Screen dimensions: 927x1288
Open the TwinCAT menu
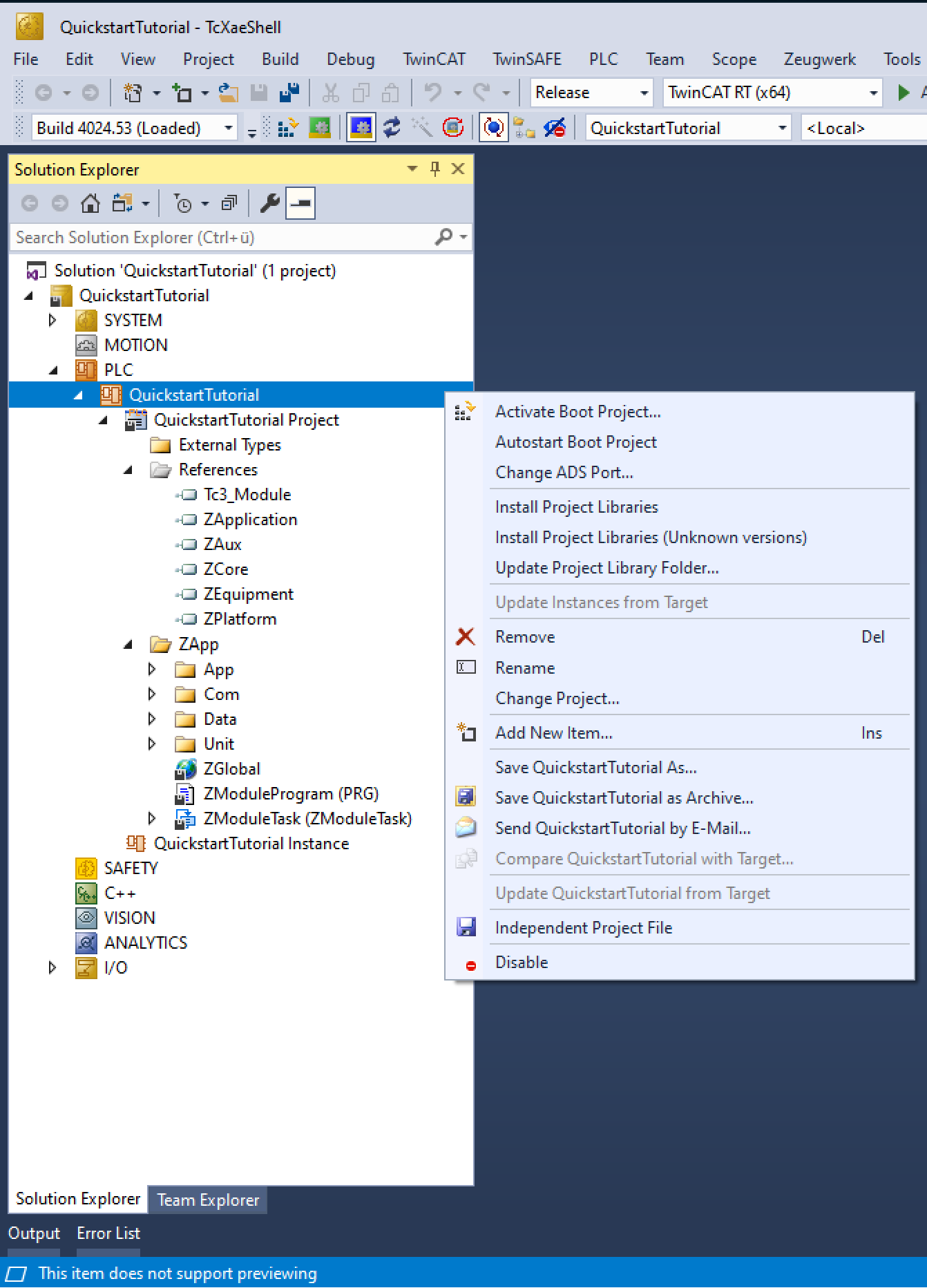(434, 59)
